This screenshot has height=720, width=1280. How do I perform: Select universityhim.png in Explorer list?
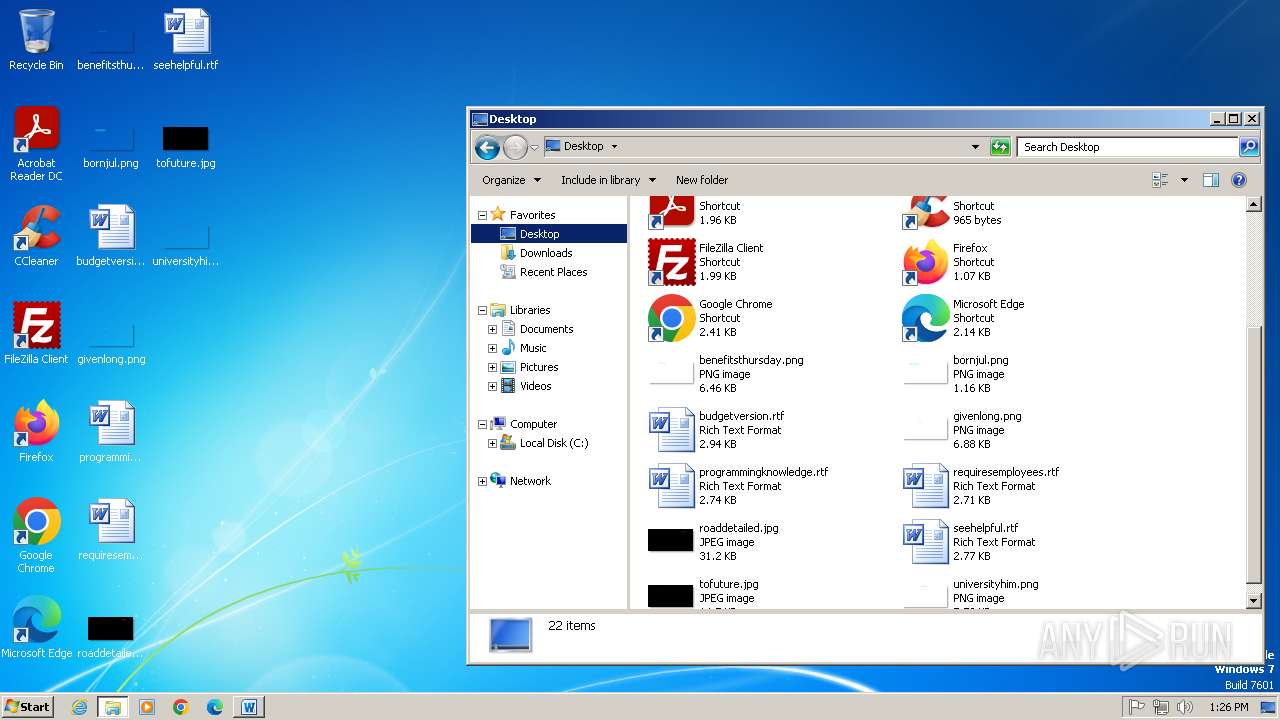pyautogui.click(x=970, y=594)
